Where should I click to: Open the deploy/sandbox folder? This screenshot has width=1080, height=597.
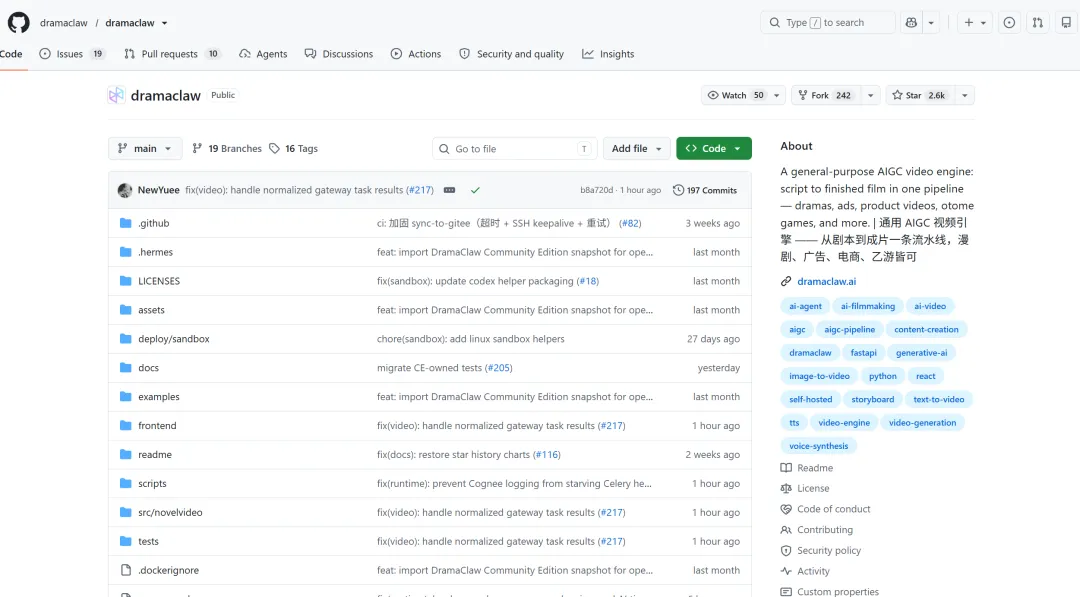(x=174, y=339)
